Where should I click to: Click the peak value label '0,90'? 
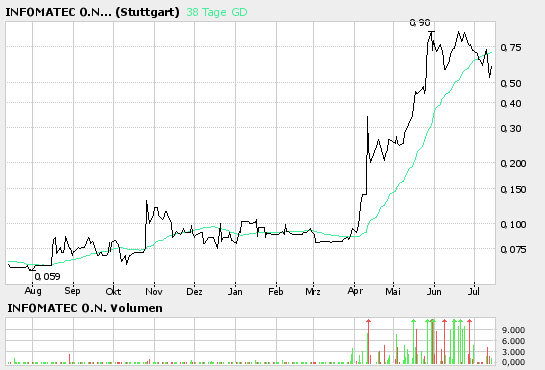(x=420, y=23)
